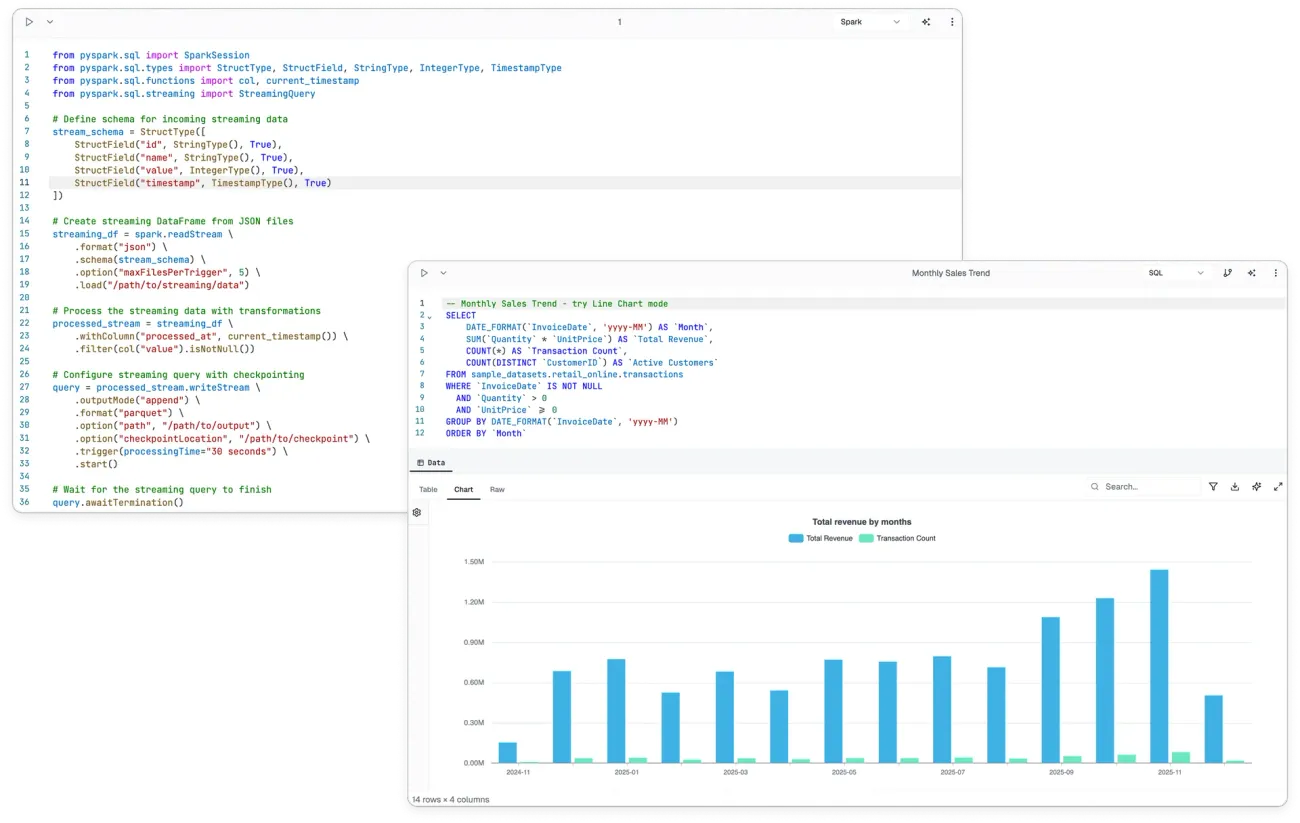This screenshot has width=1300, height=823.
Task: Click line 7 FROM sample_datasets.retail_online.transactions
Action: 564,375
